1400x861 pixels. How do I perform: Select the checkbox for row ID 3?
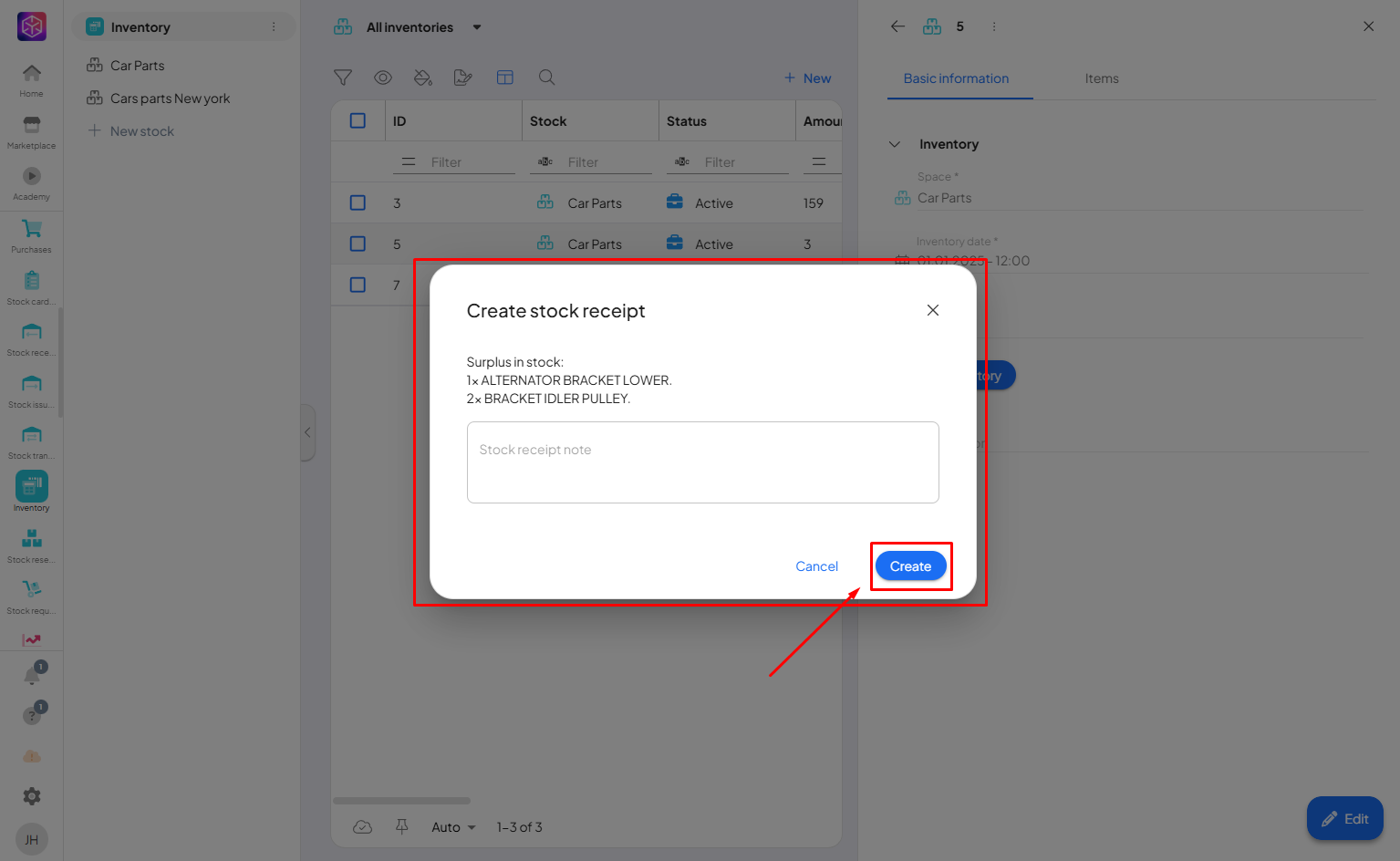[358, 202]
